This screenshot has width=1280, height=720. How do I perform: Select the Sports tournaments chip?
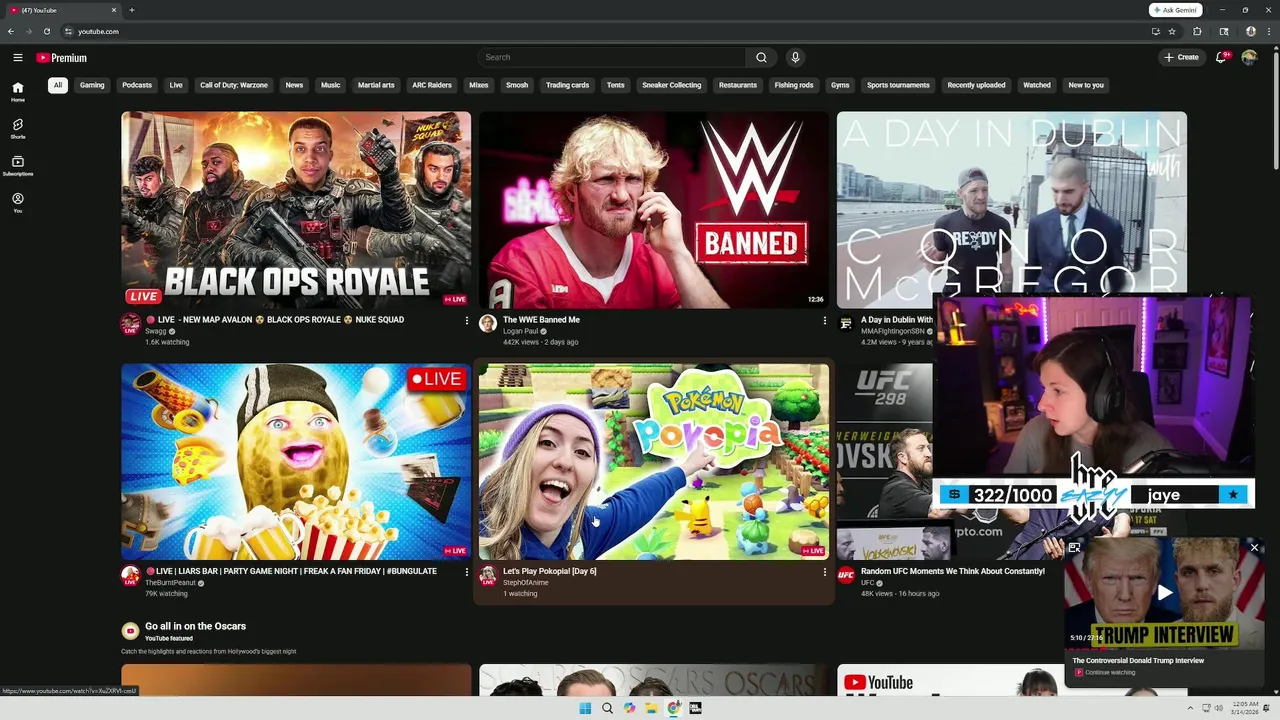pyautogui.click(x=898, y=85)
